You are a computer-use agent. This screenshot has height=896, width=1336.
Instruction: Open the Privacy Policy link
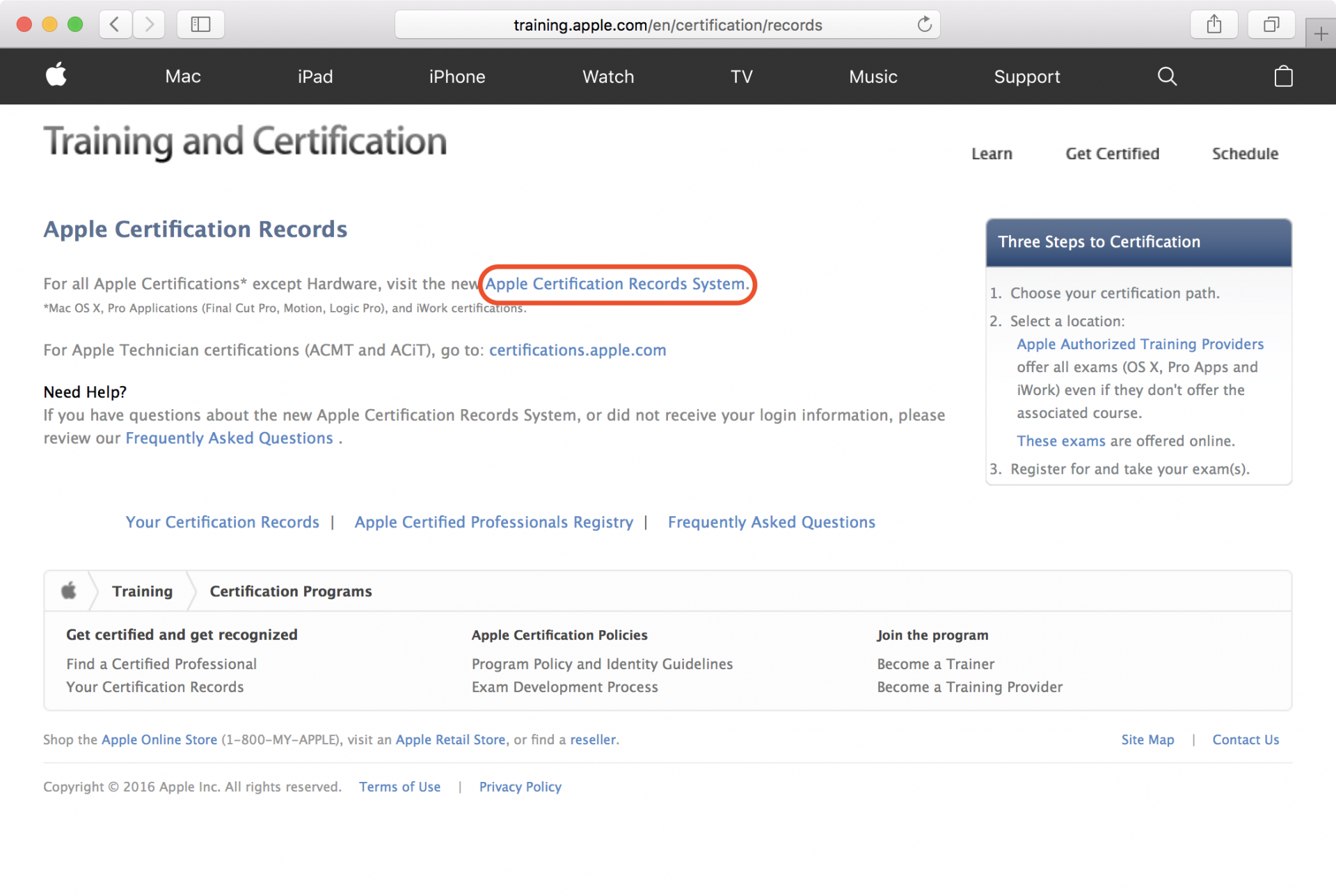tap(520, 787)
